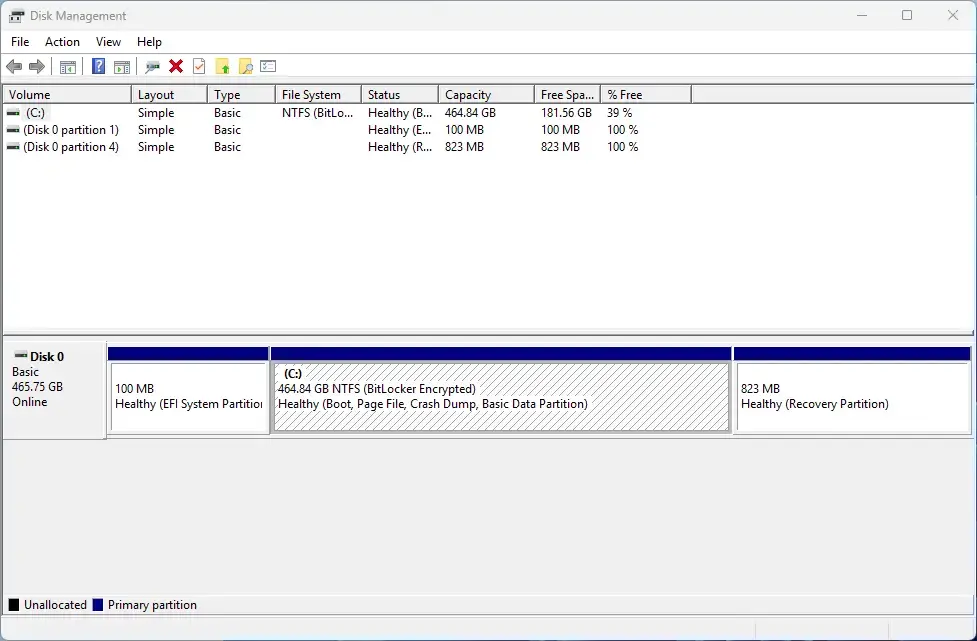Select the 100 MB EFI System Partition block
The width and height of the screenshot is (977, 641).
point(189,391)
